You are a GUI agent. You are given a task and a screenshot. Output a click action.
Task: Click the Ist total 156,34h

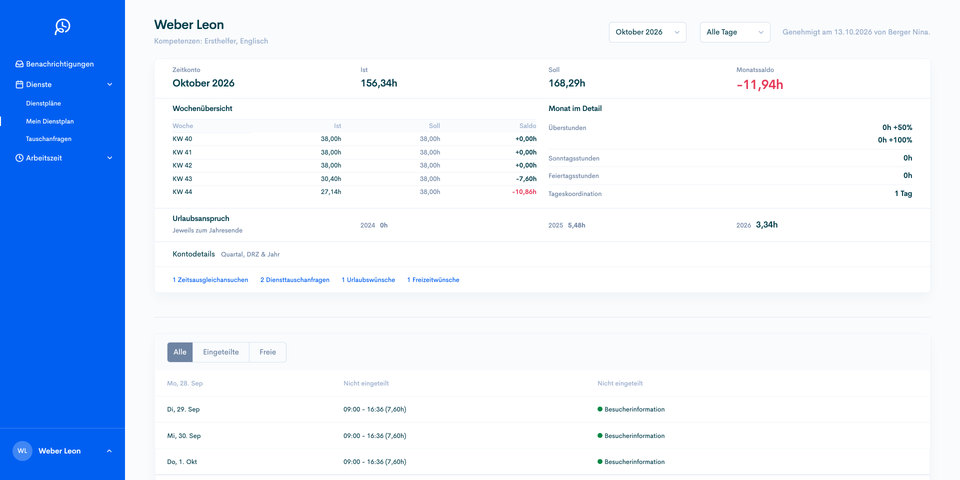point(379,83)
